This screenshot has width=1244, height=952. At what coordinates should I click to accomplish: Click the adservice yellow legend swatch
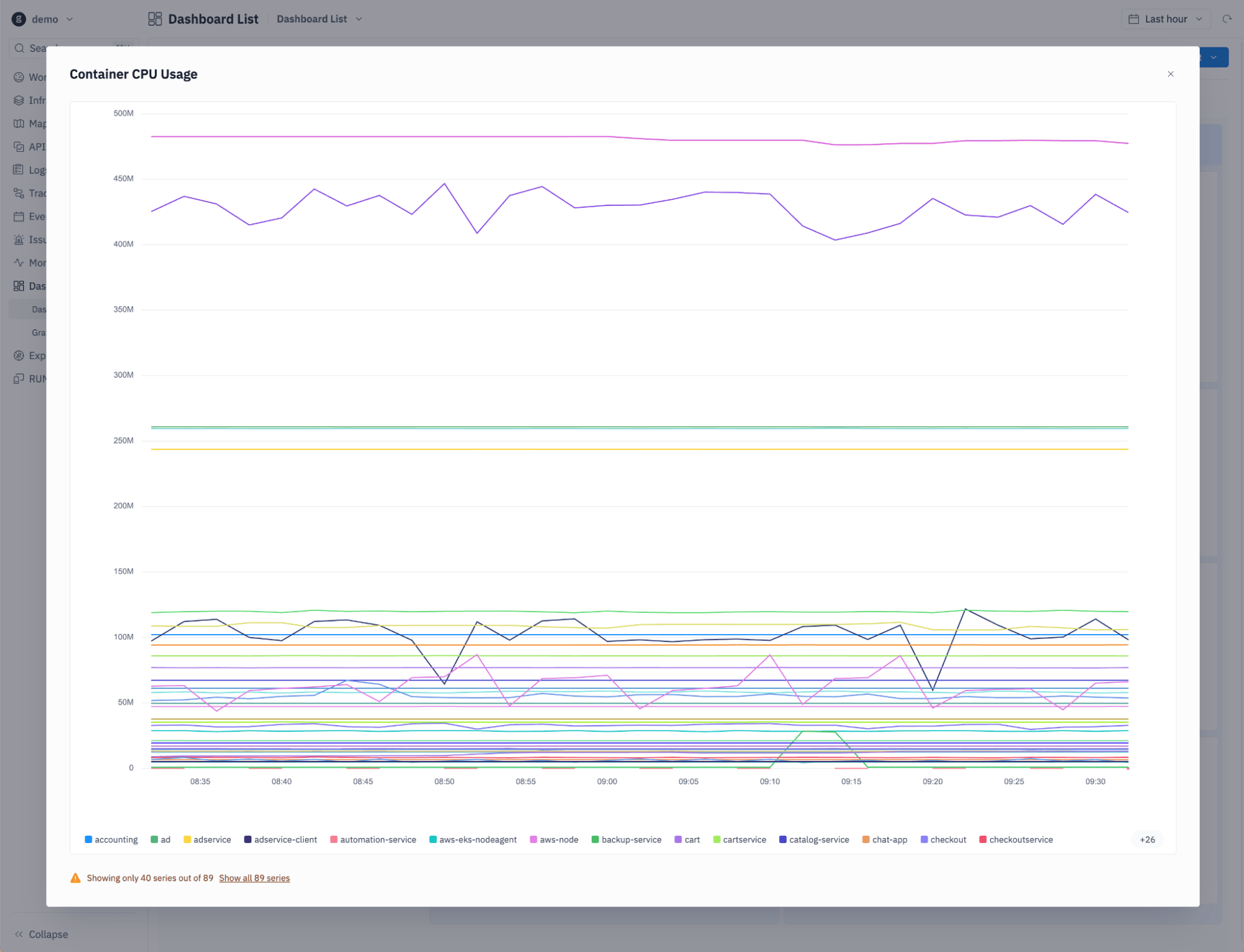pos(187,839)
